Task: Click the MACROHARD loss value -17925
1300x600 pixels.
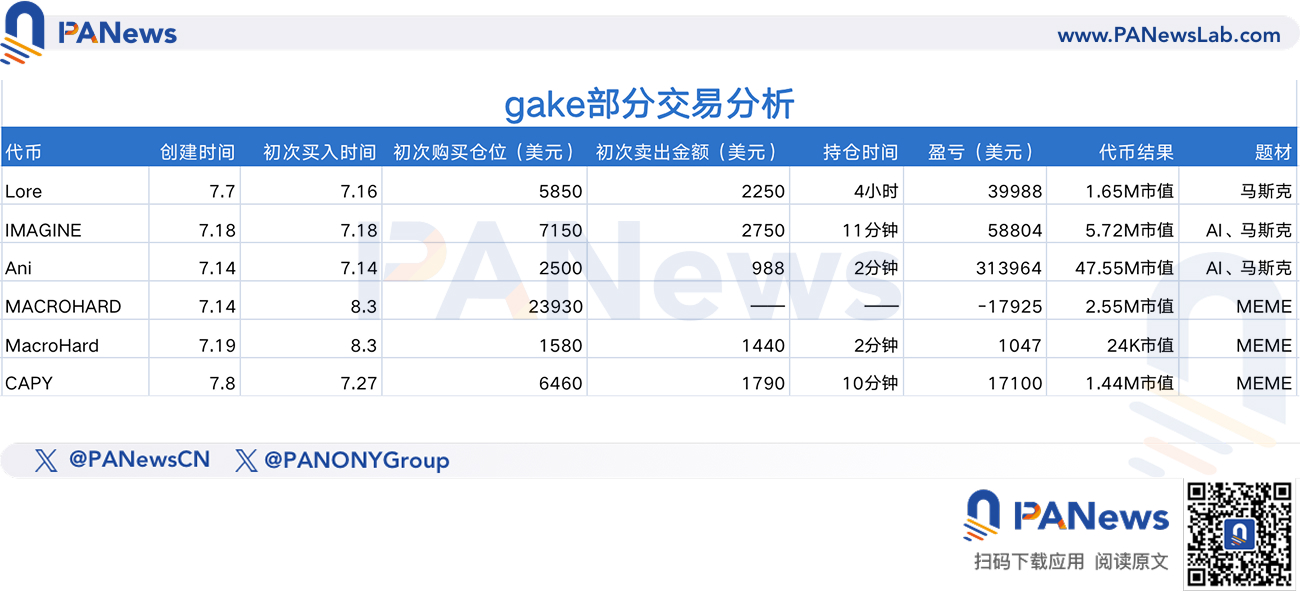Action: click(1009, 306)
